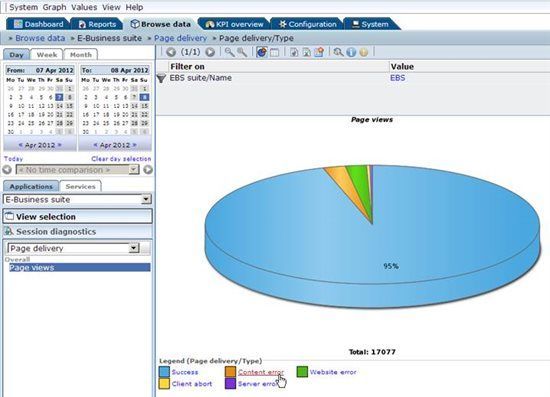550x397 pixels.
Task: Open the KPI overview tab
Action: 234,24
